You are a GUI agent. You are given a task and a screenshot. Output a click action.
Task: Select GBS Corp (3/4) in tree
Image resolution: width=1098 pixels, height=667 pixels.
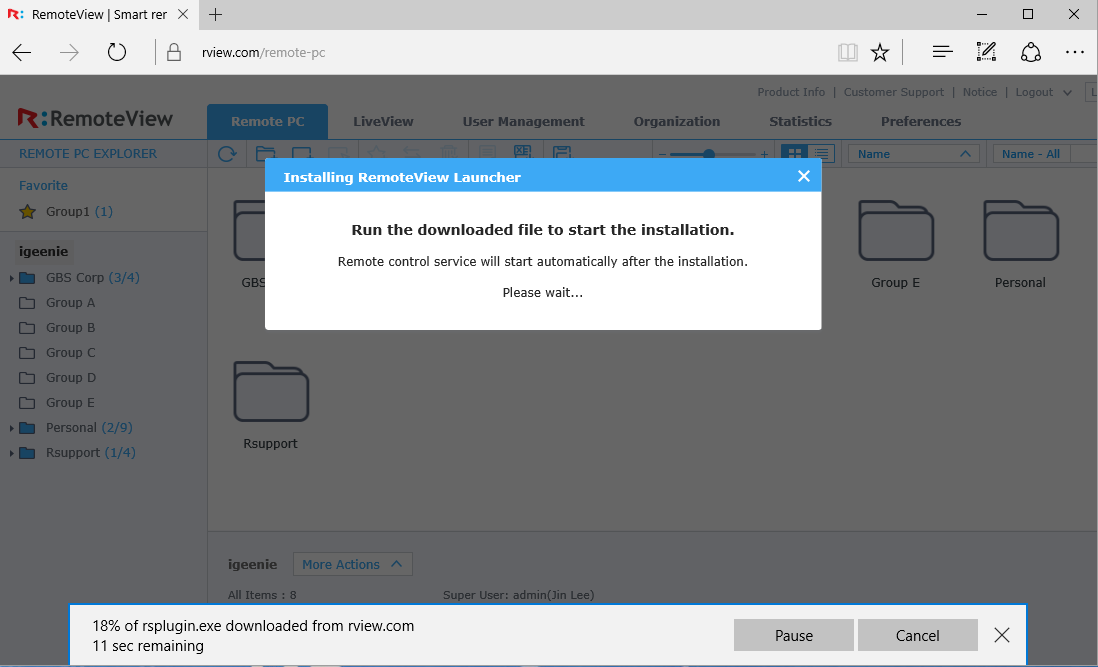click(92, 278)
